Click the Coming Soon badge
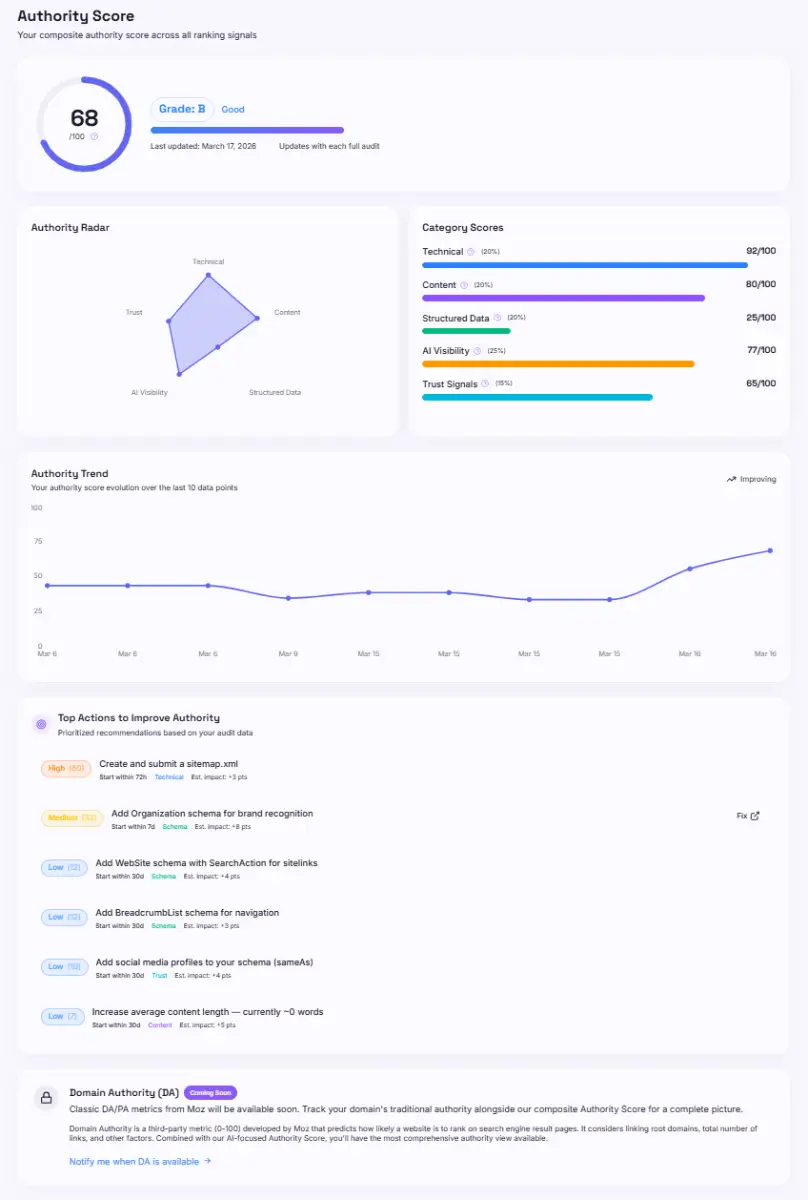Screen dimensions: 808x1200 [211, 1093]
